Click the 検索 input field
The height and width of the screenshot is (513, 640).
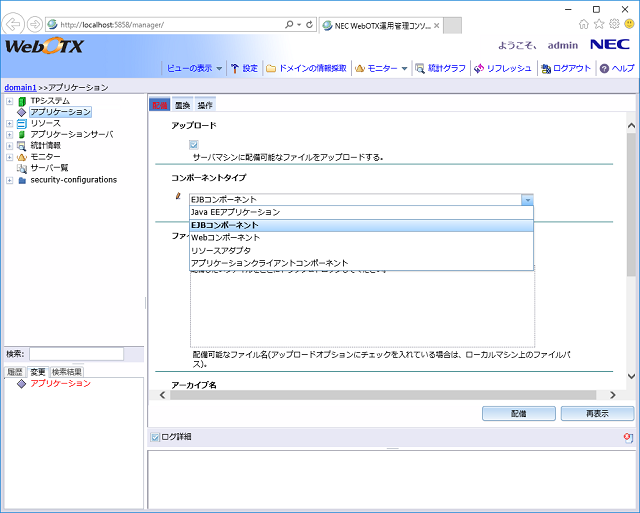tap(76, 354)
